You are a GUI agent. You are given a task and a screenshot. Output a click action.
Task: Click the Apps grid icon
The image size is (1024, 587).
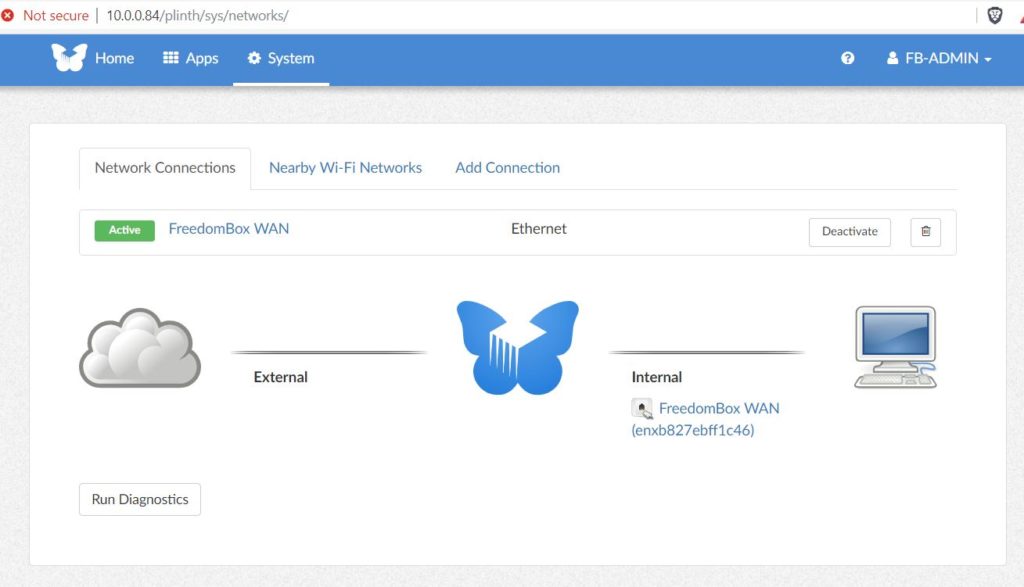tap(170, 58)
